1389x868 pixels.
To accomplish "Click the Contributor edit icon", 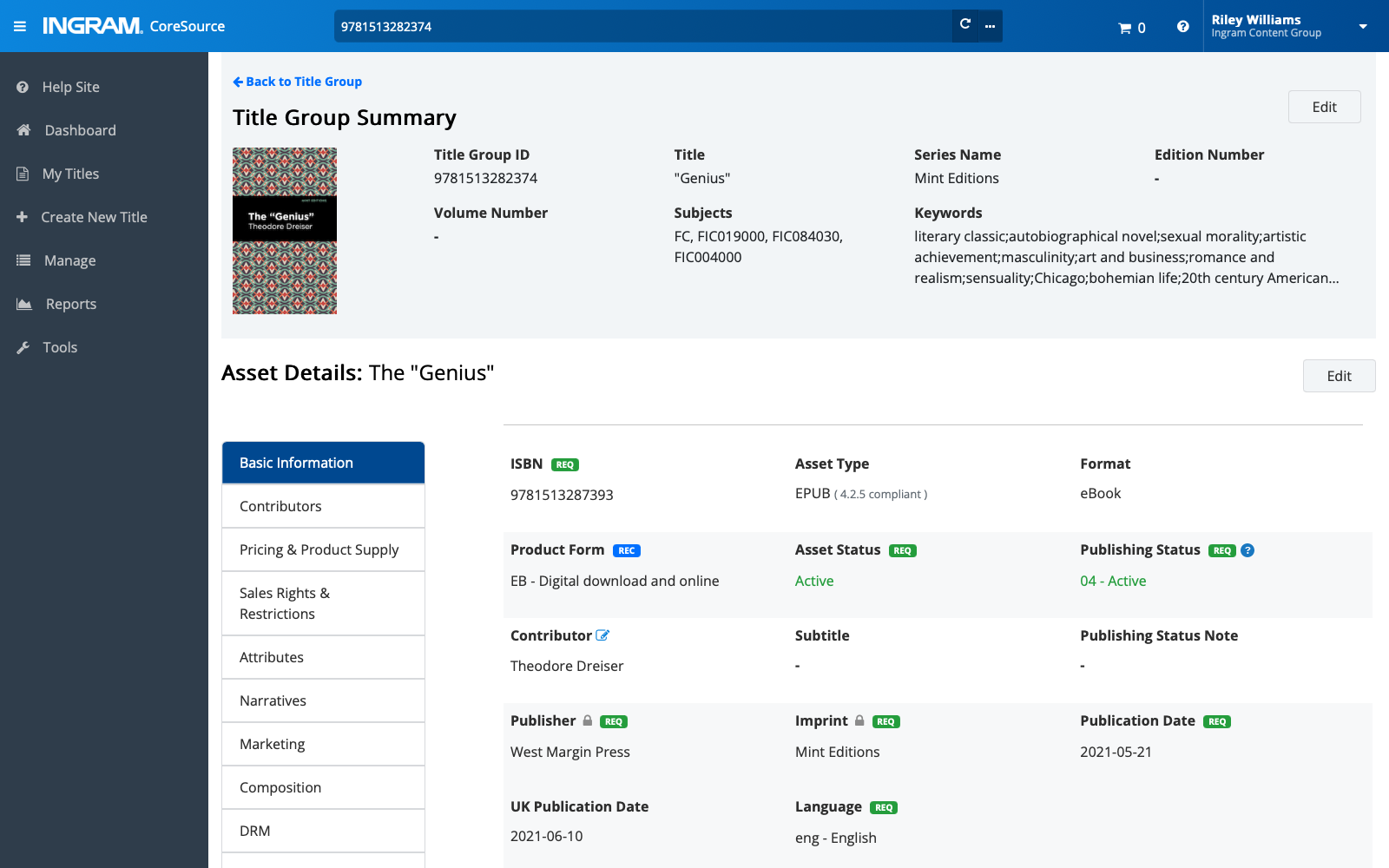I will tap(602, 635).
